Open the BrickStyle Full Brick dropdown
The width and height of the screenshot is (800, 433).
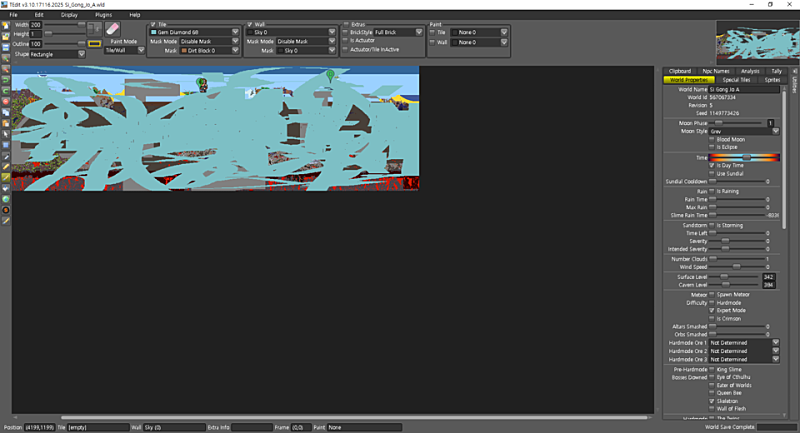pyautogui.click(x=398, y=32)
